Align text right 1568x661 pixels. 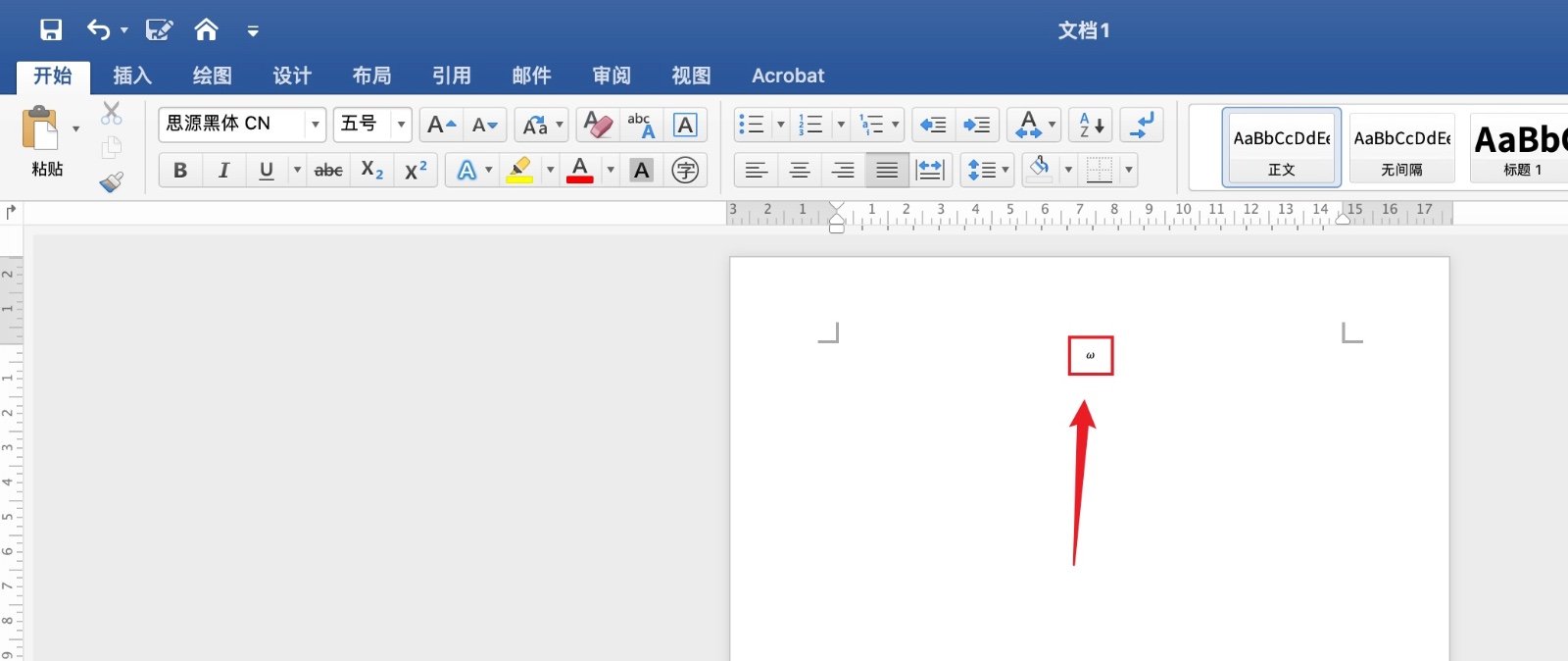843,170
